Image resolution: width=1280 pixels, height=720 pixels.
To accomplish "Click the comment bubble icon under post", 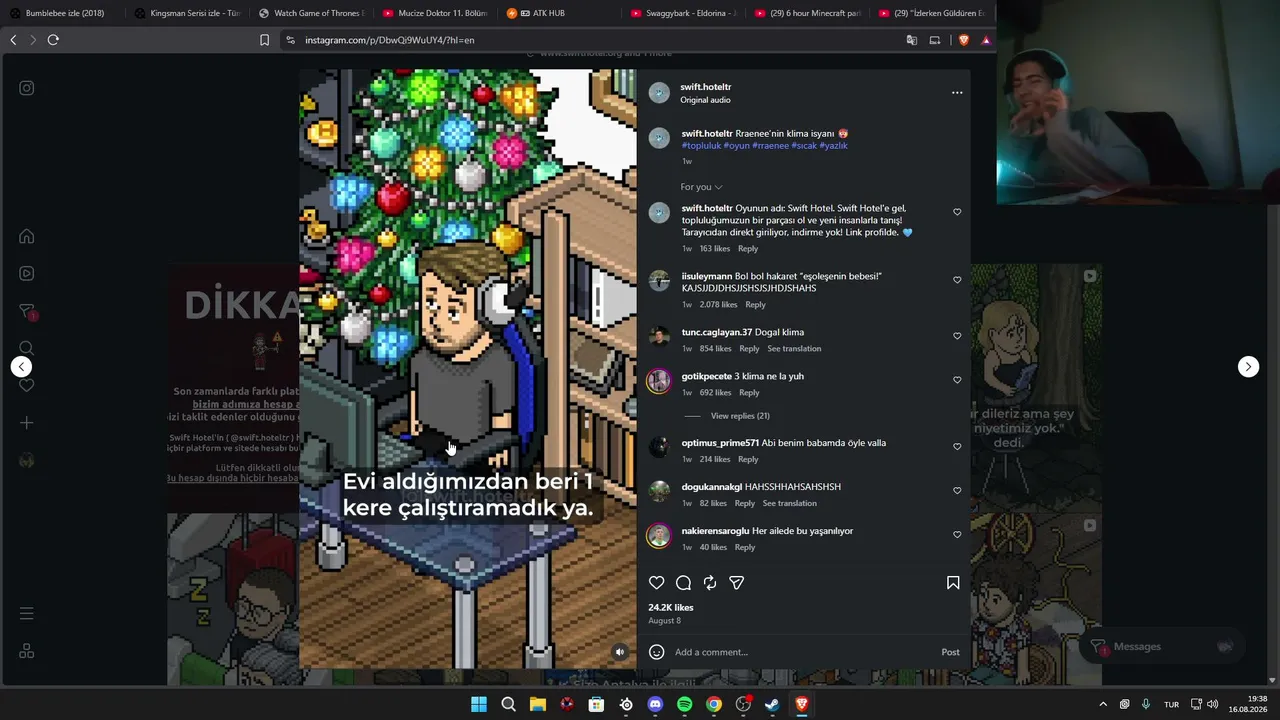I will 683,583.
